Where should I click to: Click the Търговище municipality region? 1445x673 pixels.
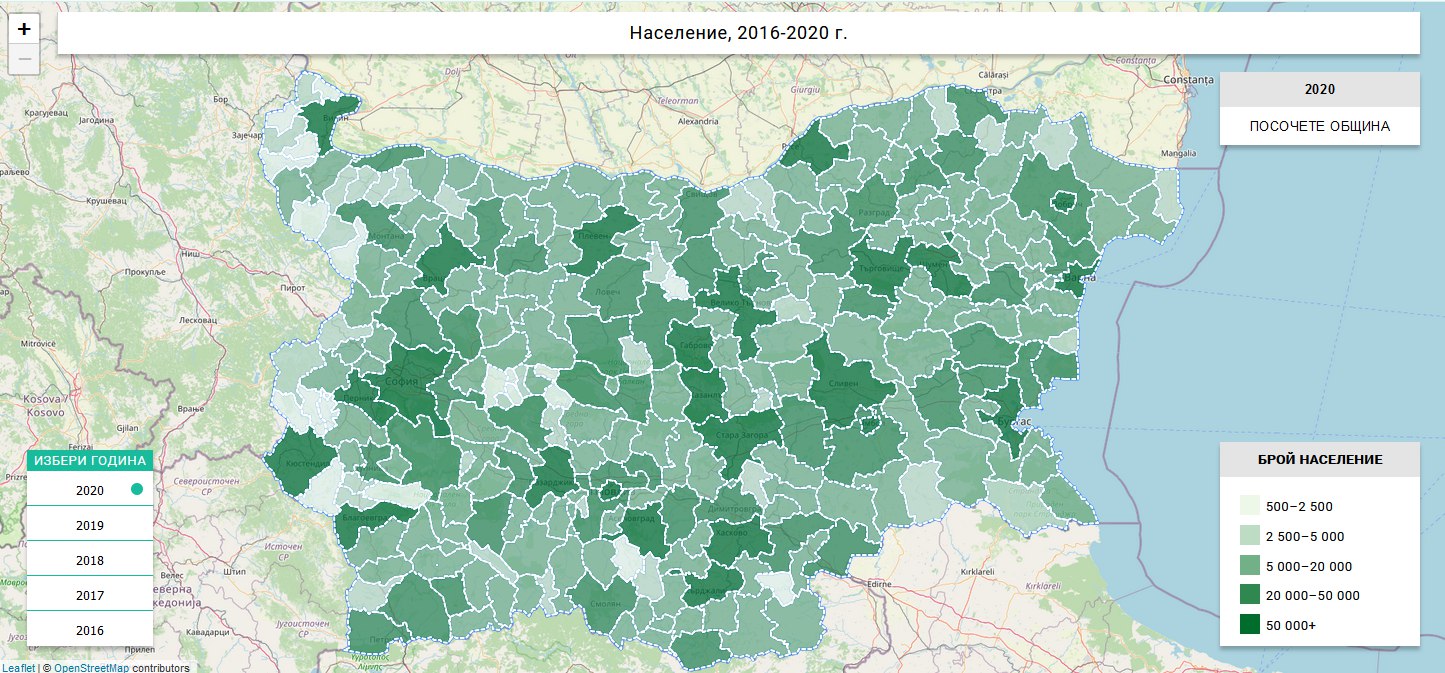coord(880,272)
